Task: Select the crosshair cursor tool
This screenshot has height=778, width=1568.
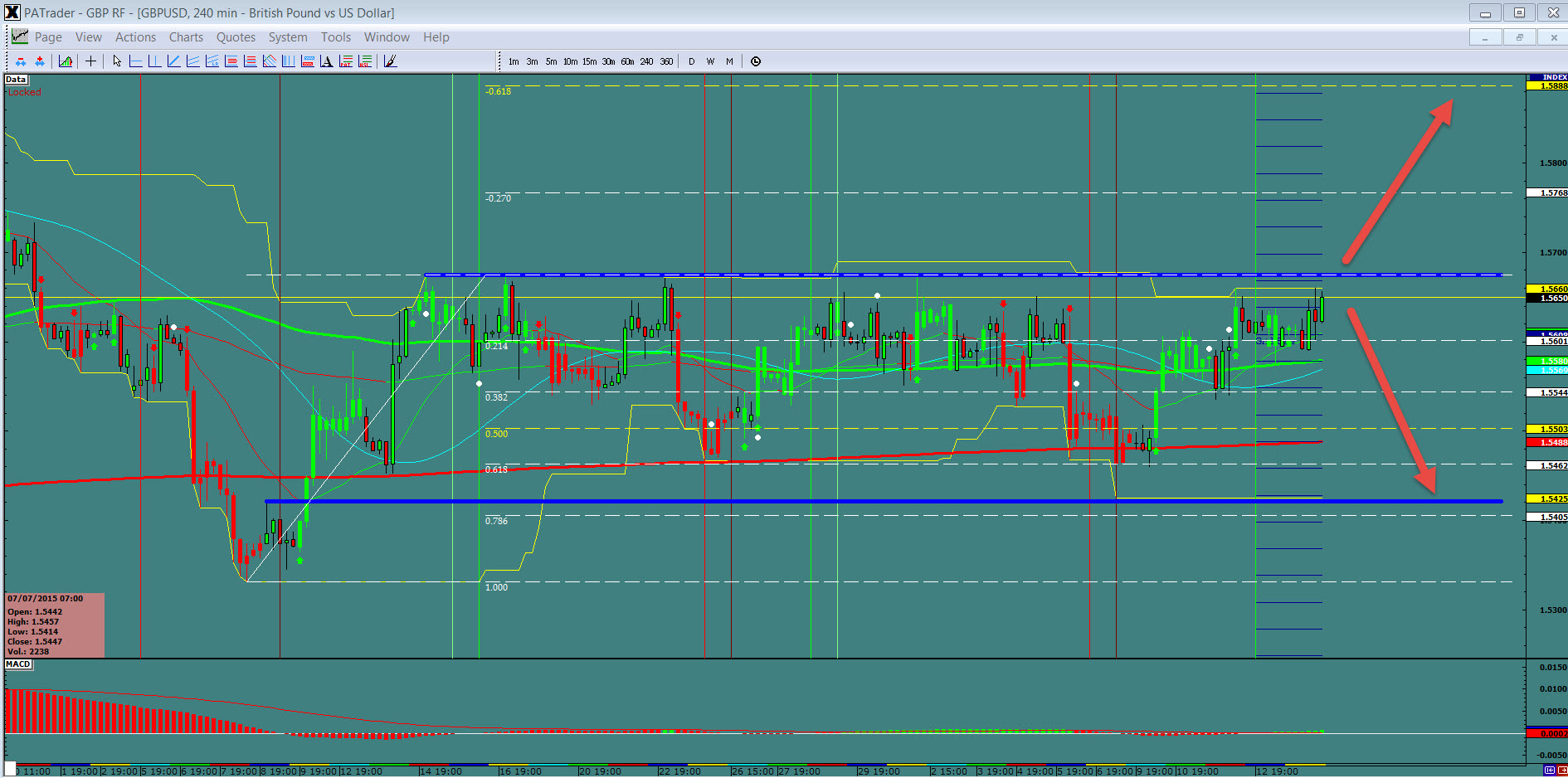Action: tap(90, 61)
